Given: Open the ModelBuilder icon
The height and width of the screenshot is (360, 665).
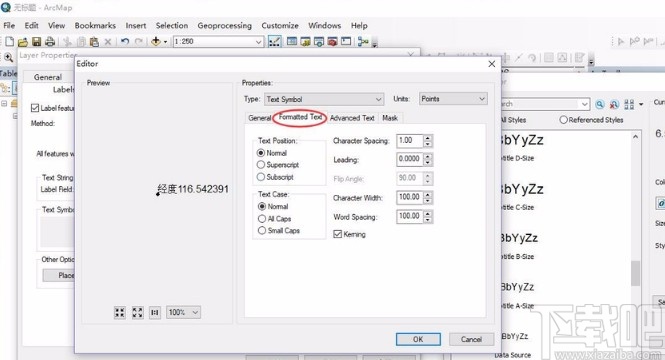Looking at the screenshot, I should coord(363,42).
